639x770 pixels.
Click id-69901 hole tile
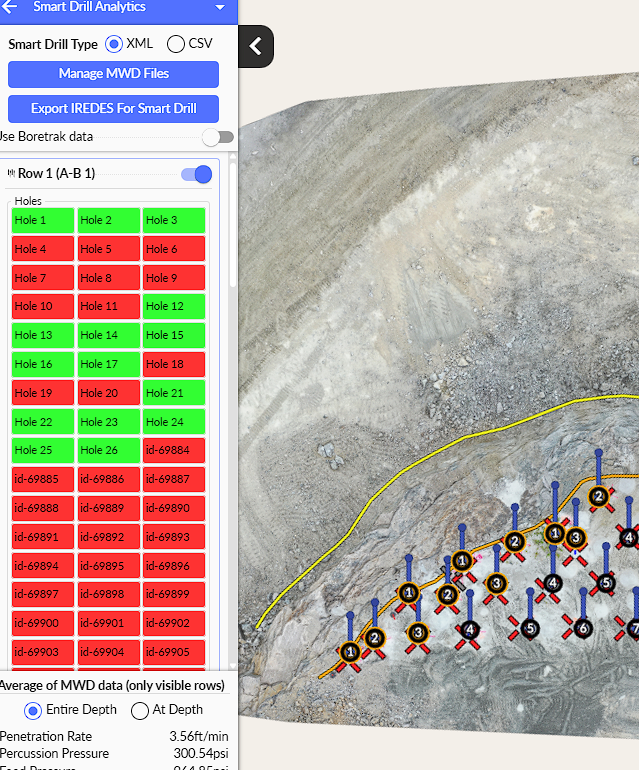coord(109,623)
